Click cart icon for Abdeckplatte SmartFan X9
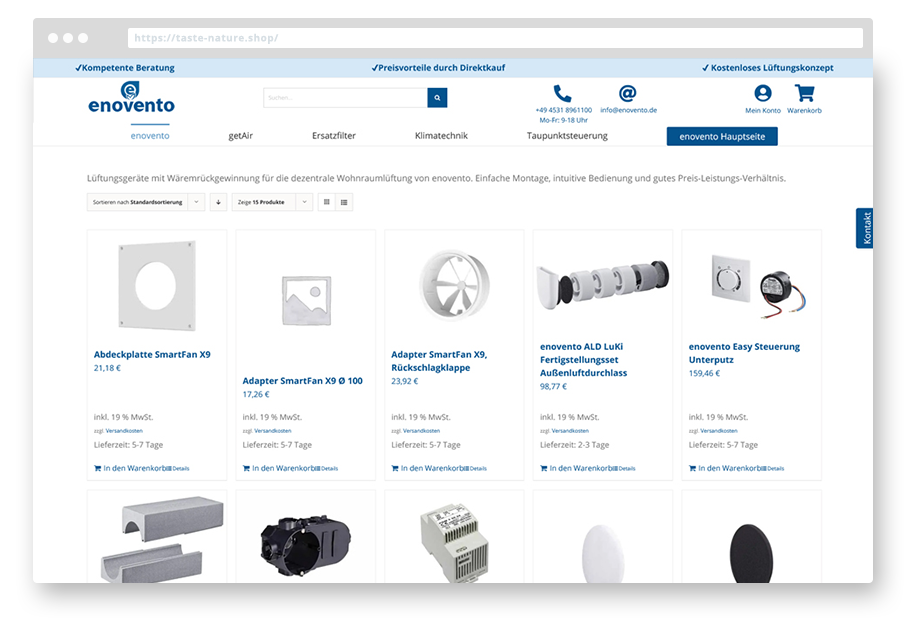This screenshot has height=621, width=913. pos(97,468)
